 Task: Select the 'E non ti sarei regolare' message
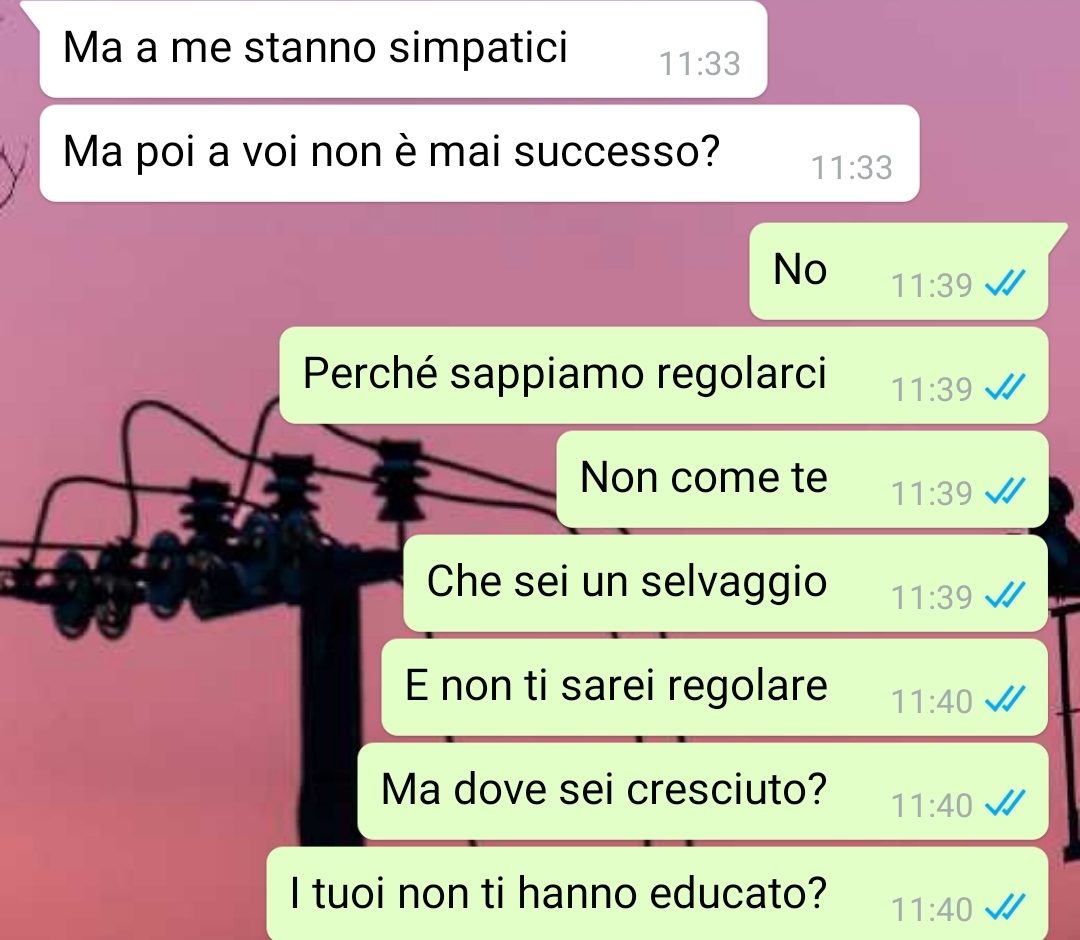click(715, 687)
